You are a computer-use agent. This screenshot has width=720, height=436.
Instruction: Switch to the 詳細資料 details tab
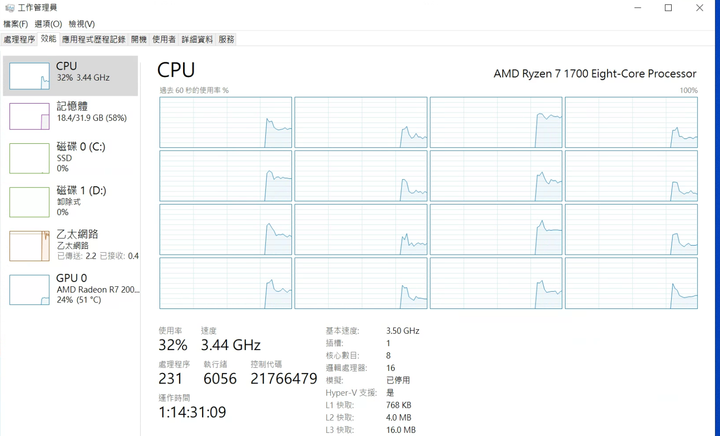point(197,39)
